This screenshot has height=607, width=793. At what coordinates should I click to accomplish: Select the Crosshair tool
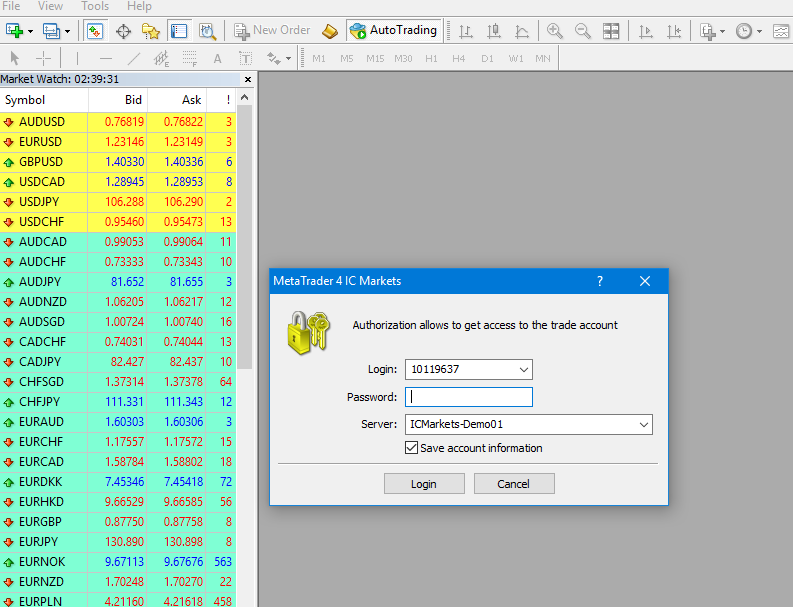coord(43,59)
